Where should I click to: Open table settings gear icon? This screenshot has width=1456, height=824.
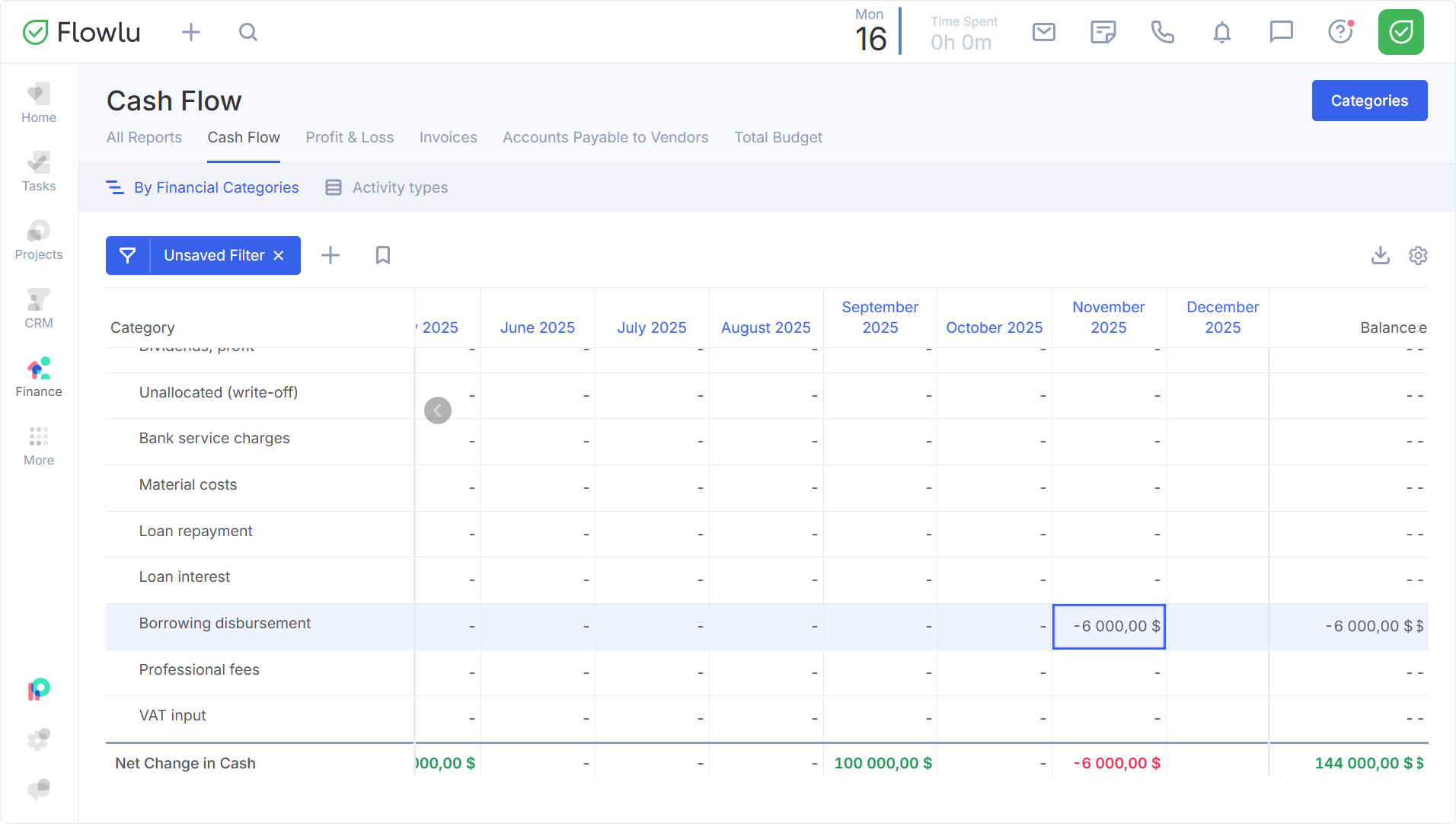[1417, 255]
